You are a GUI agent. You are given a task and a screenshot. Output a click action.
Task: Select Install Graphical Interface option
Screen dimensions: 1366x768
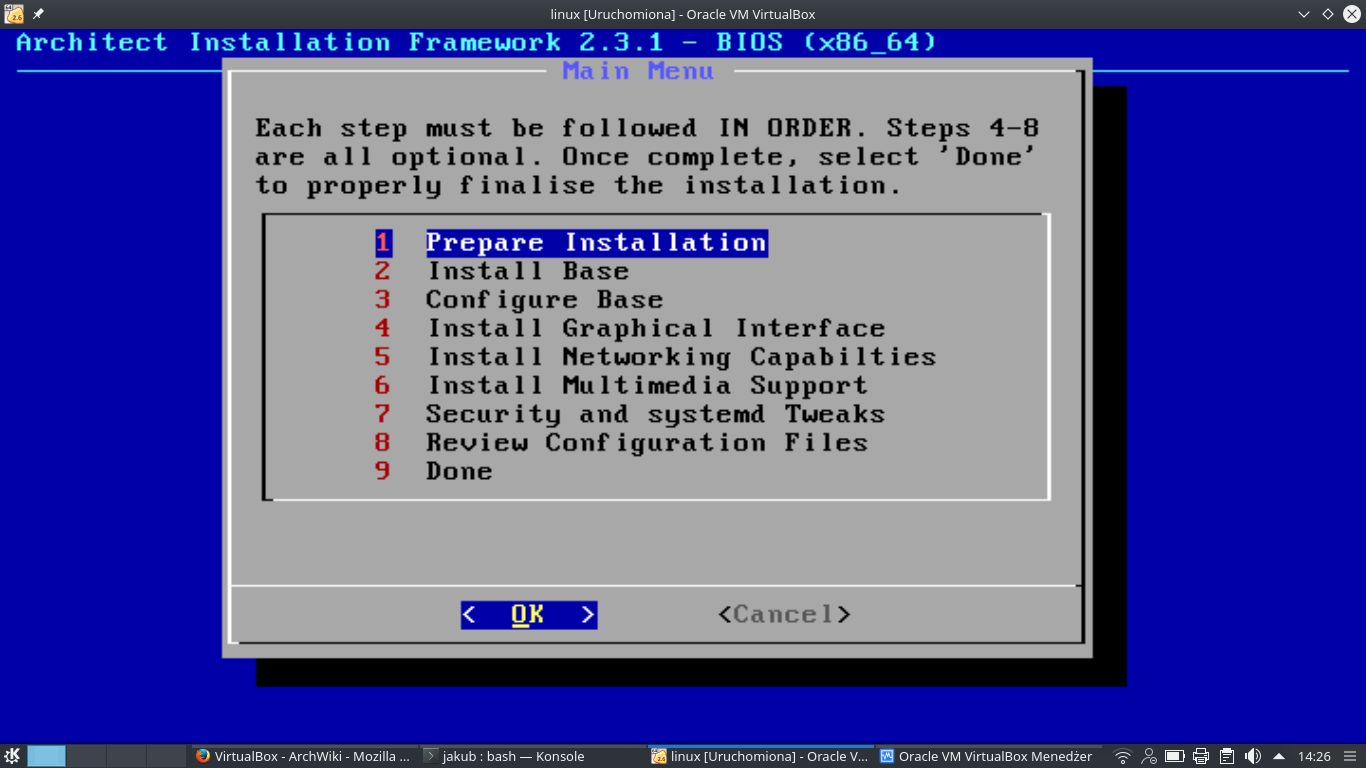(630, 328)
